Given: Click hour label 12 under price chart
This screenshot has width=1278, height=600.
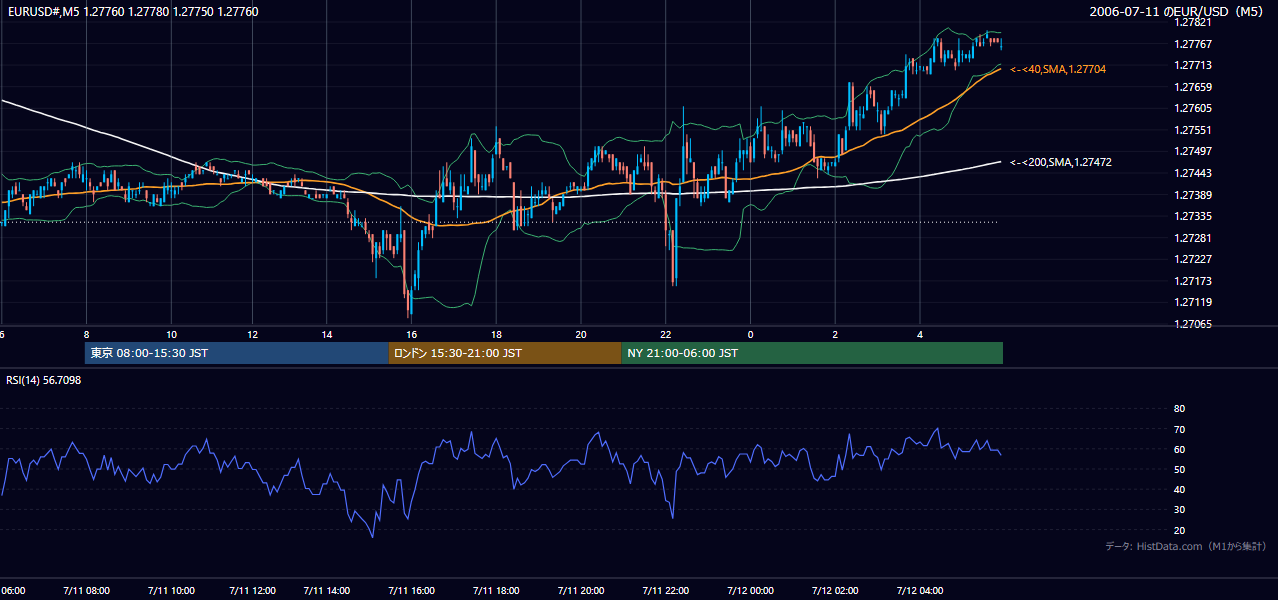Looking at the screenshot, I should pyautogui.click(x=253, y=335).
